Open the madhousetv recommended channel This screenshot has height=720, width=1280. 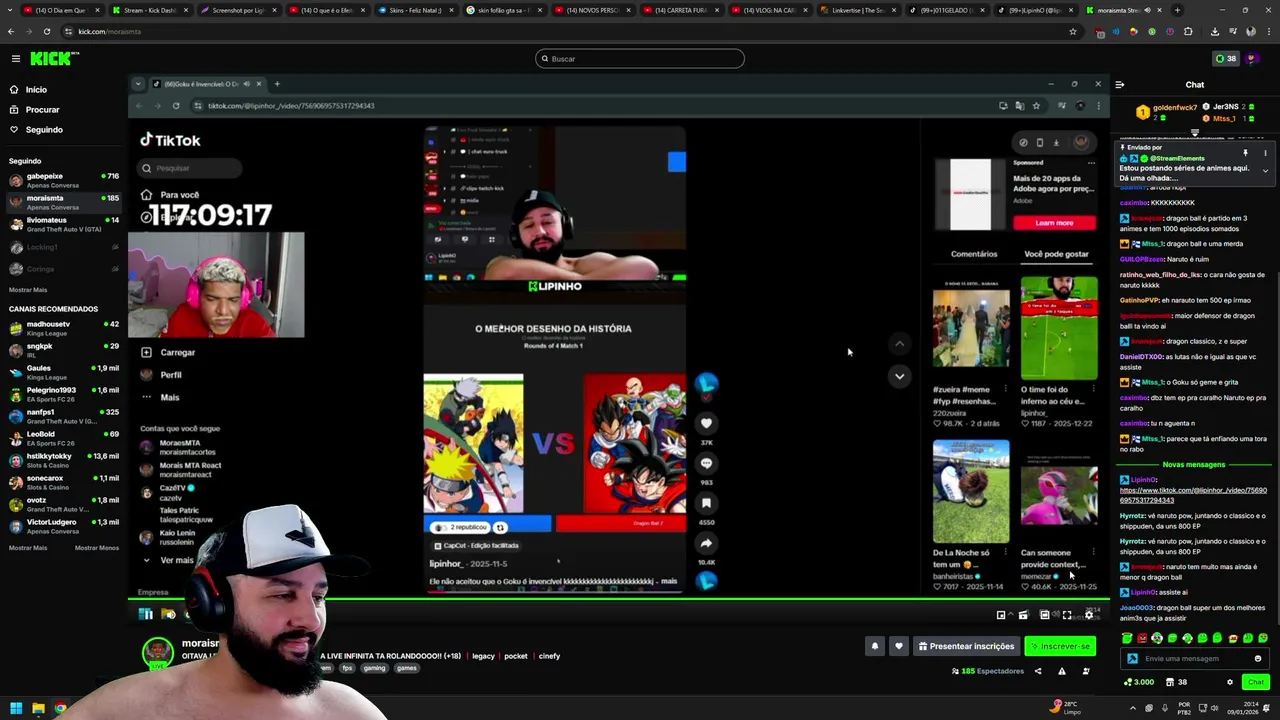pos(64,328)
